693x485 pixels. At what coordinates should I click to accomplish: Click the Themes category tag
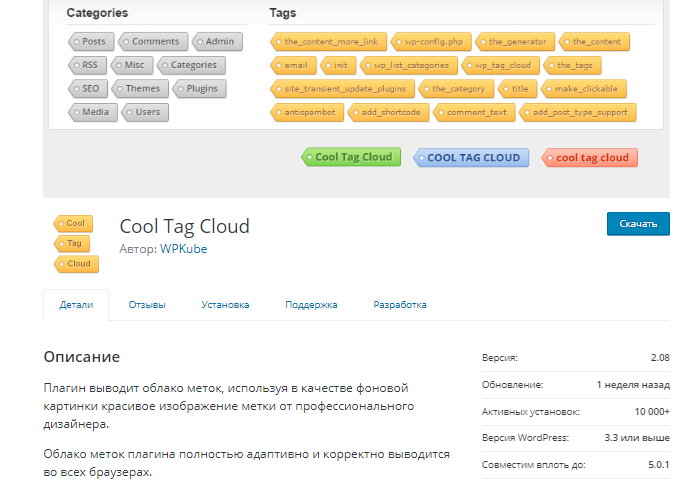click(x=140, y=88)
